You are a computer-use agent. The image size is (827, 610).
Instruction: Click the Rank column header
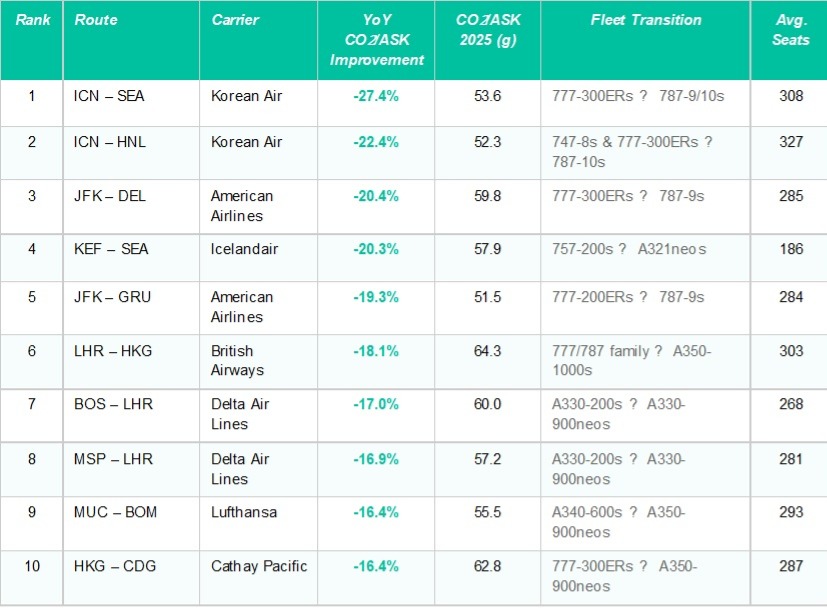pyautogui.click(x=32, y=20)
